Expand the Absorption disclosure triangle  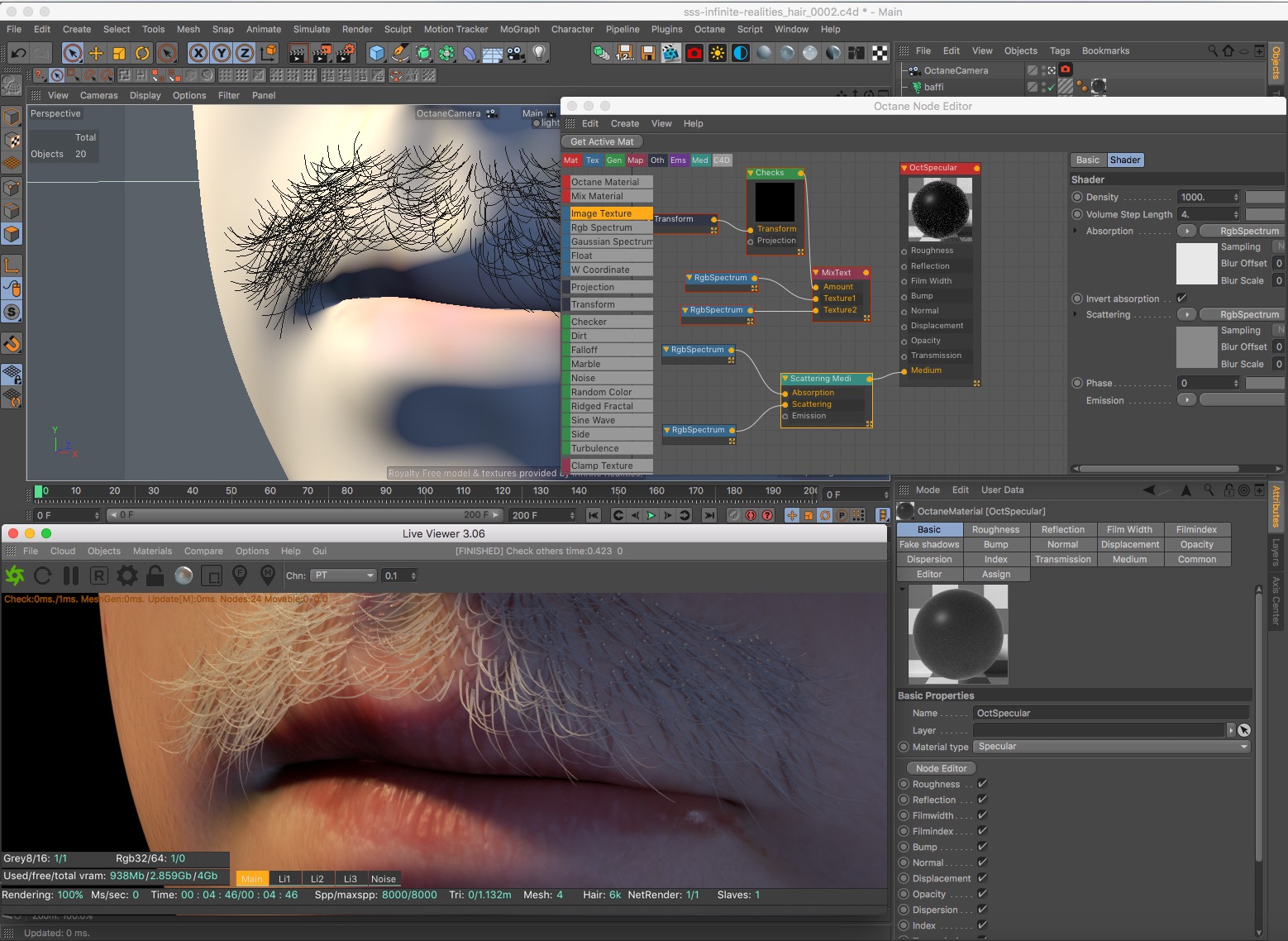click(x=1076, y=232)
